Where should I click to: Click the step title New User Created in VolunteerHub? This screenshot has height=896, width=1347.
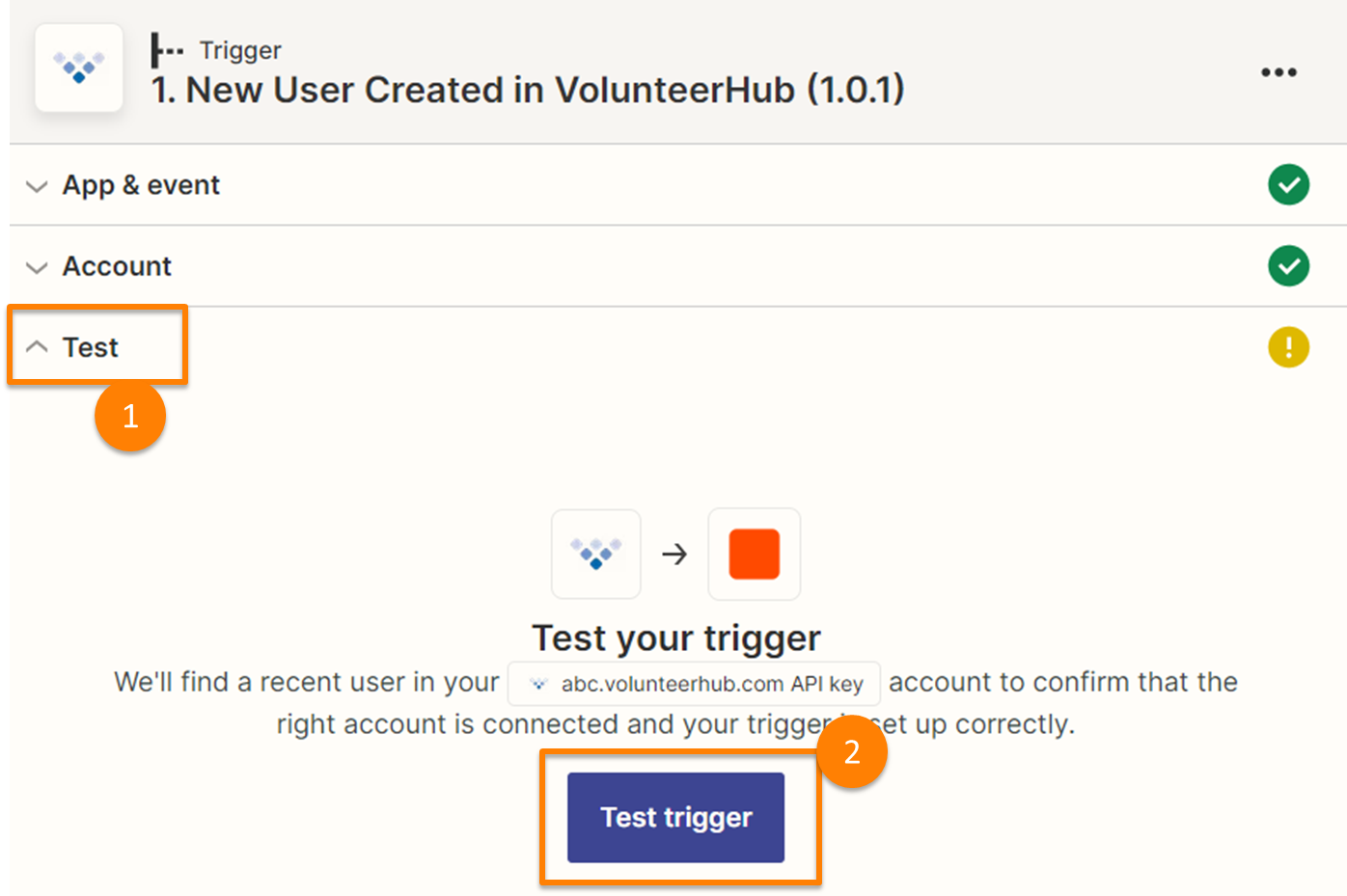[x=528, y=89]
